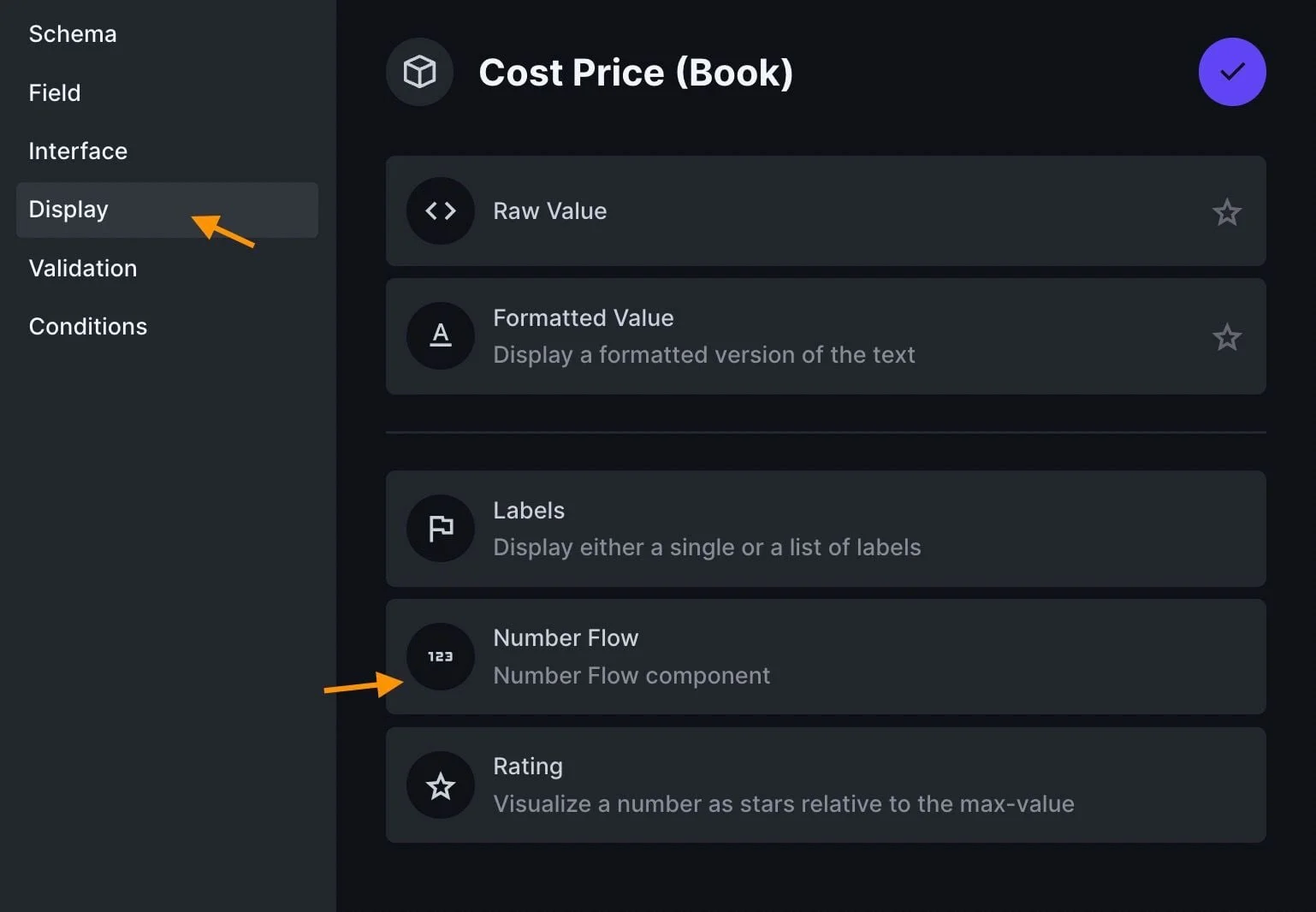Go to the Interface section
This screenshot has width=1316, height=912.
(78, 151)
